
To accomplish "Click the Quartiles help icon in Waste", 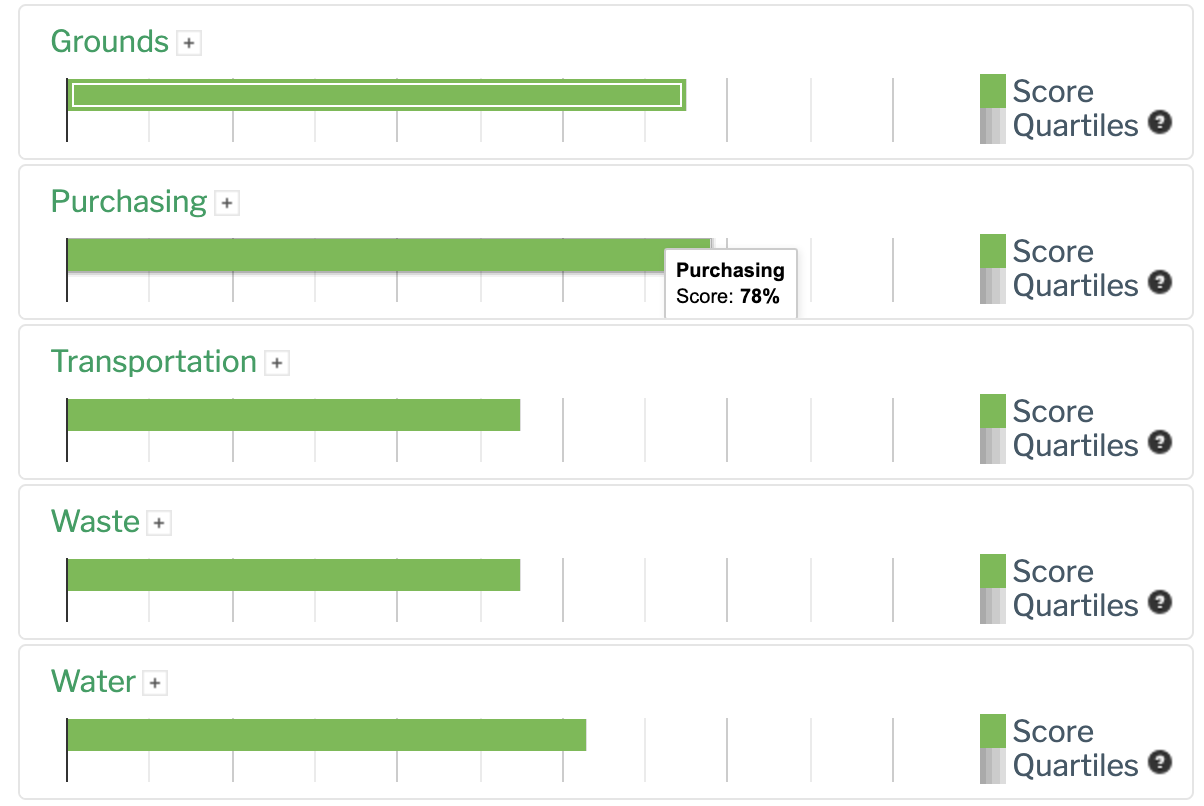I will tap(1160, 603).
